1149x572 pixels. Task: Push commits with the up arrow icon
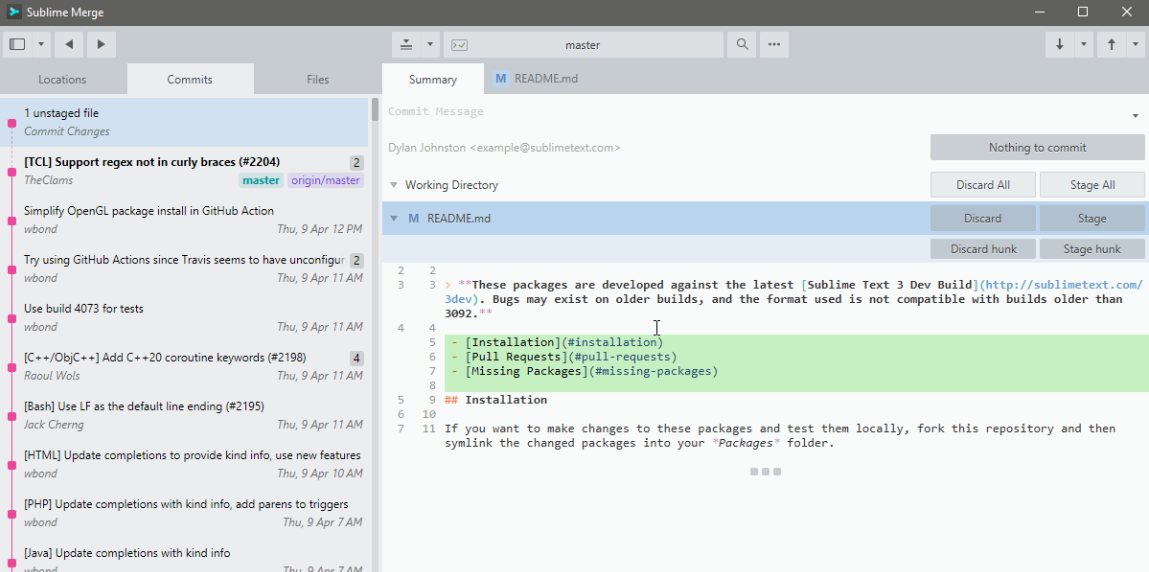point(1111,45)
